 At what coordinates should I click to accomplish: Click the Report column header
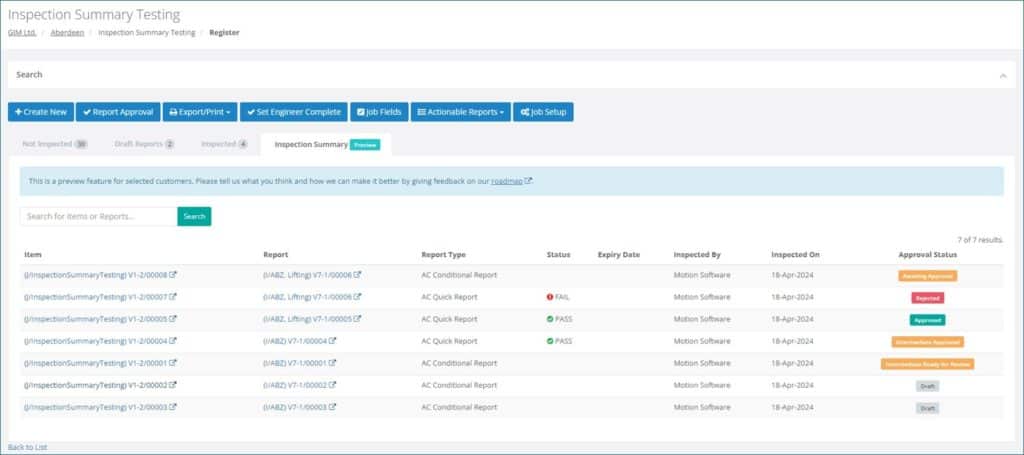(x=276, y=255)
